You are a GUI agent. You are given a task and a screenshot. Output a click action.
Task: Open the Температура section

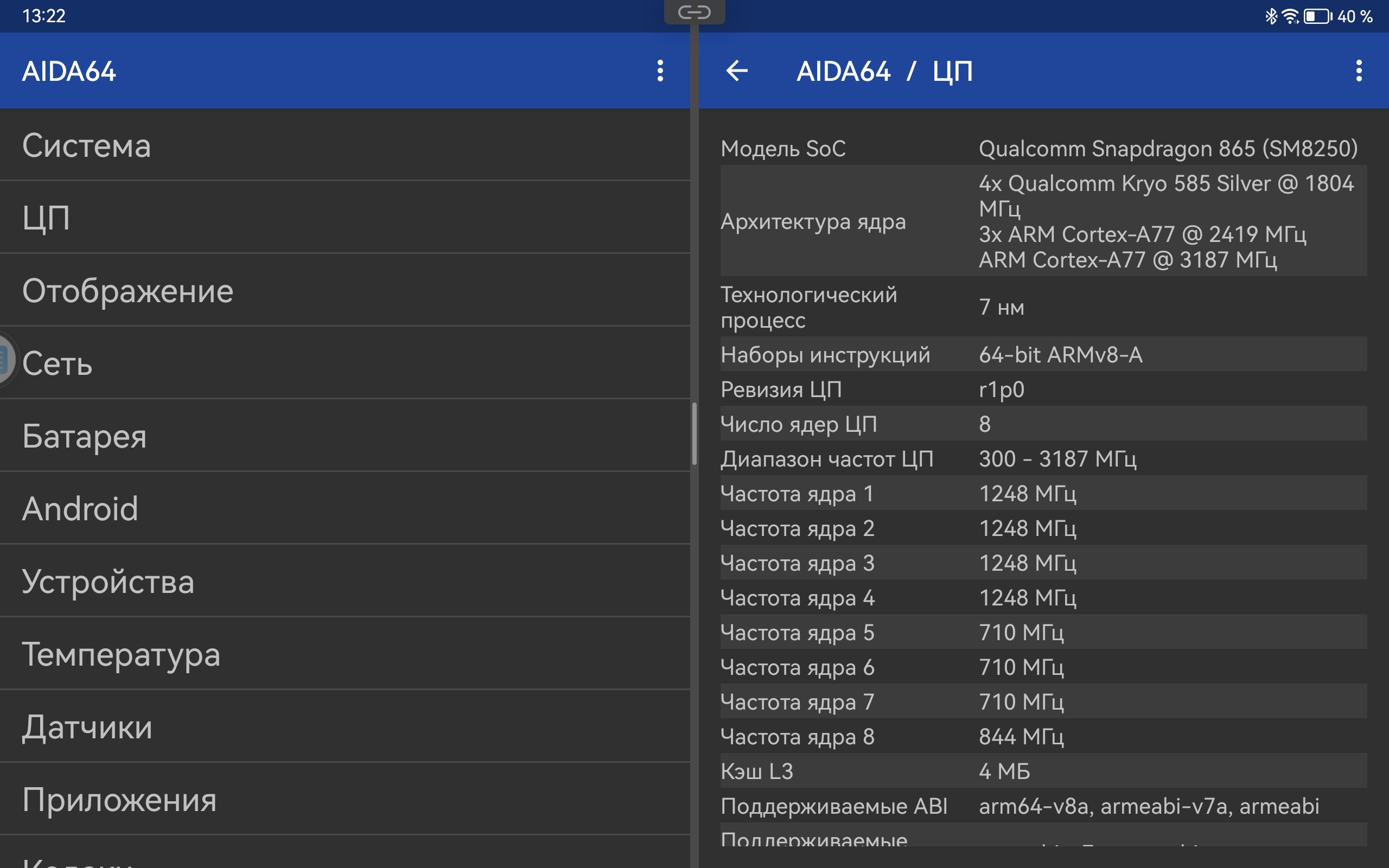[x=345, y=654]
